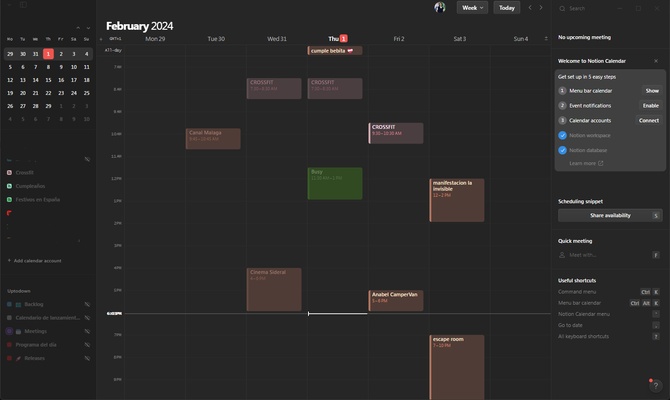
Task: Select day 14 in the mini calendar
Action: coord(35,80)
